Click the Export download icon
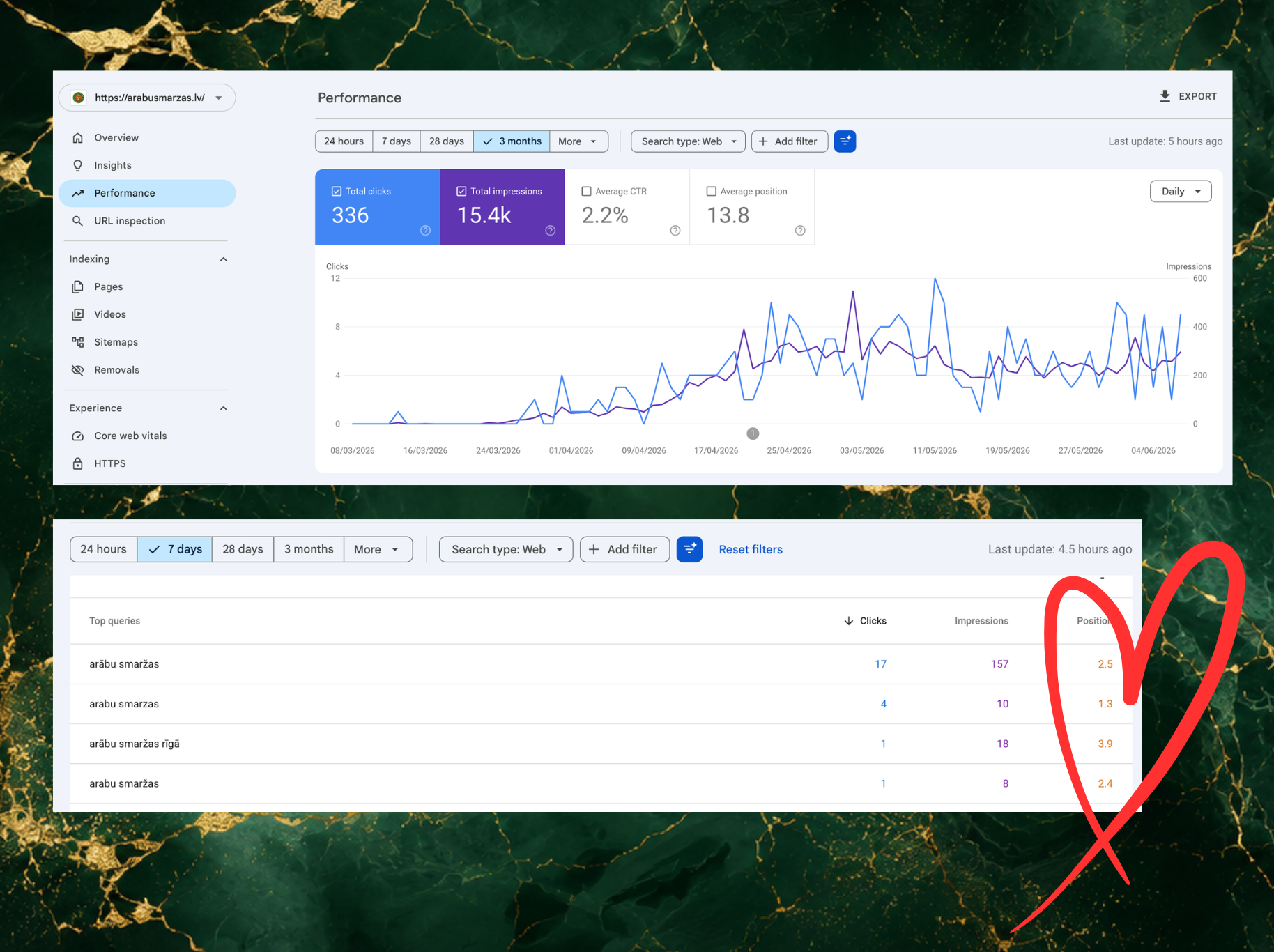This screenshot has width=1274, height=952. (1165, 96)
